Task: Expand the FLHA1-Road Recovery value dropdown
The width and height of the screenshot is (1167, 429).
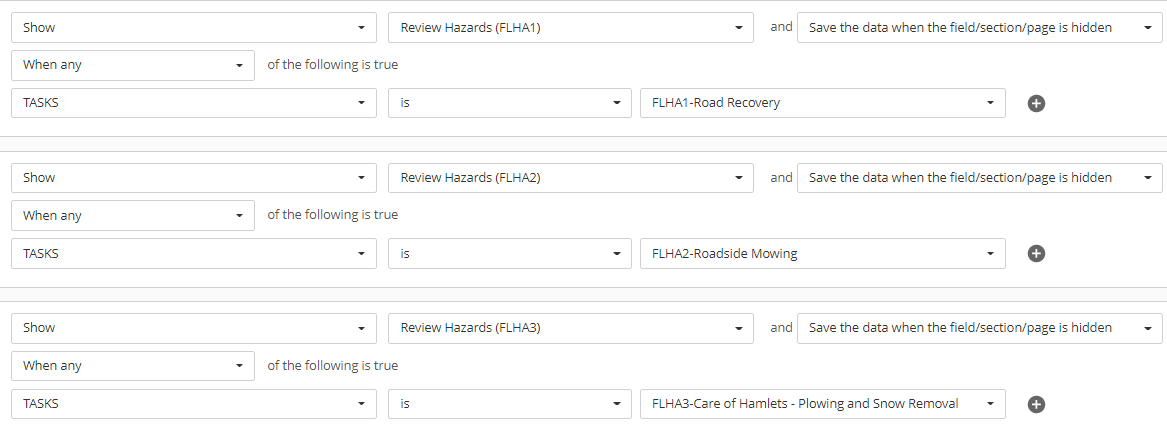Action: 822,103
